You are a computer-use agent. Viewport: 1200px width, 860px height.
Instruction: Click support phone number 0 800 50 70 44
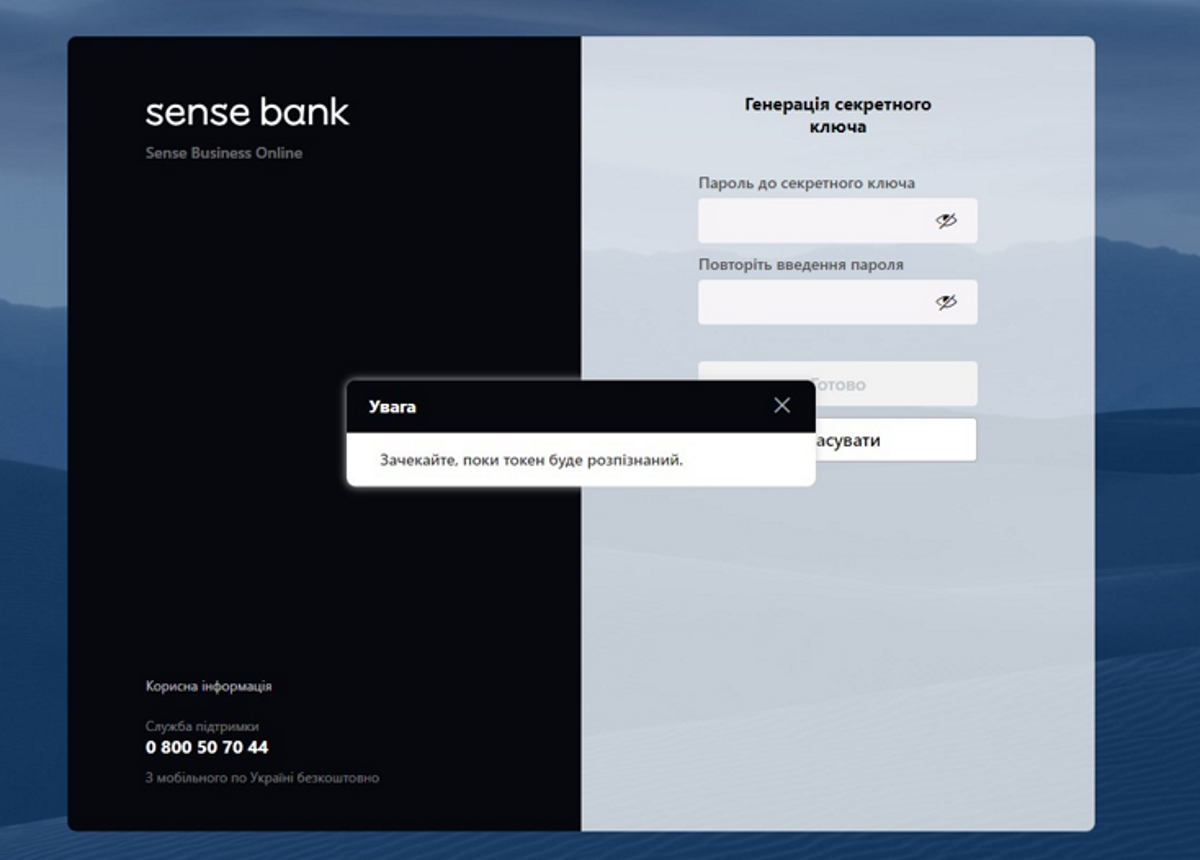coord(207,747)
